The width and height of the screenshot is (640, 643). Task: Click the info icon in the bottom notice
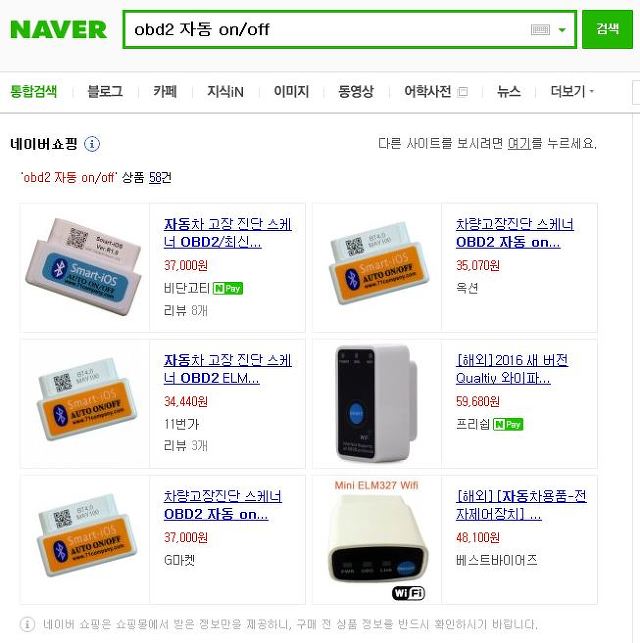coord(27,625)
